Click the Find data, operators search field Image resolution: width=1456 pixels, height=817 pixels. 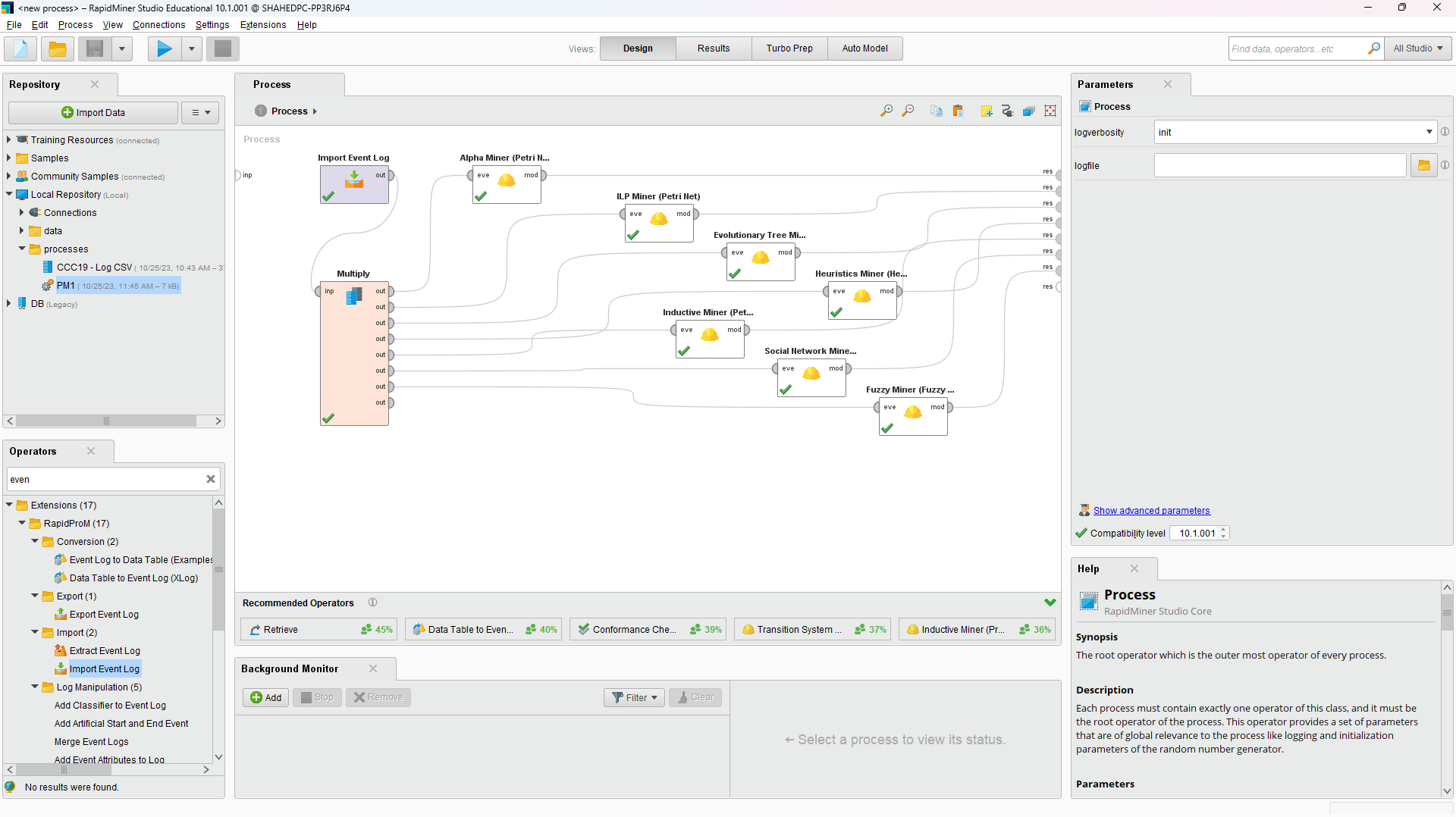1297,49
